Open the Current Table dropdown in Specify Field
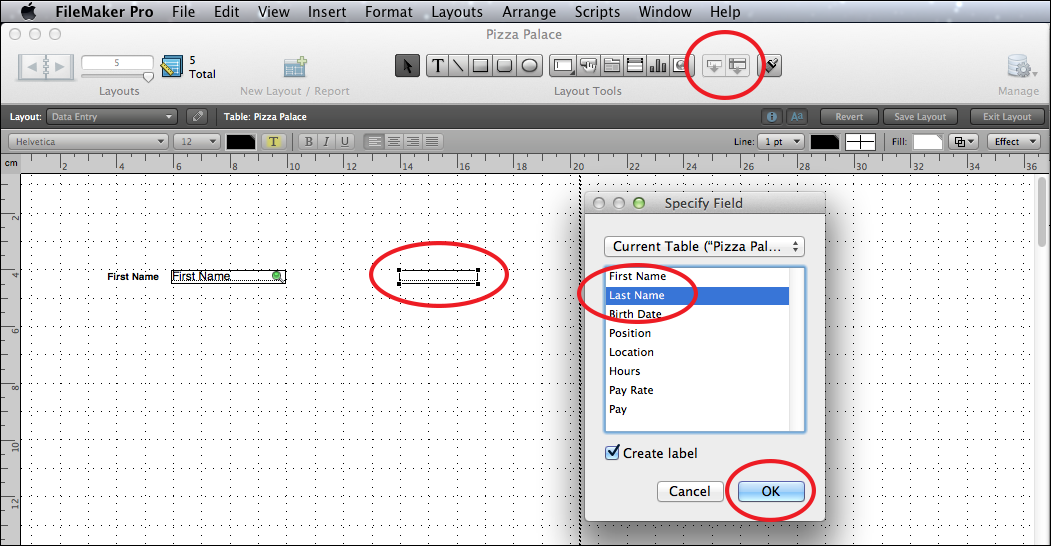 (704, 247)
